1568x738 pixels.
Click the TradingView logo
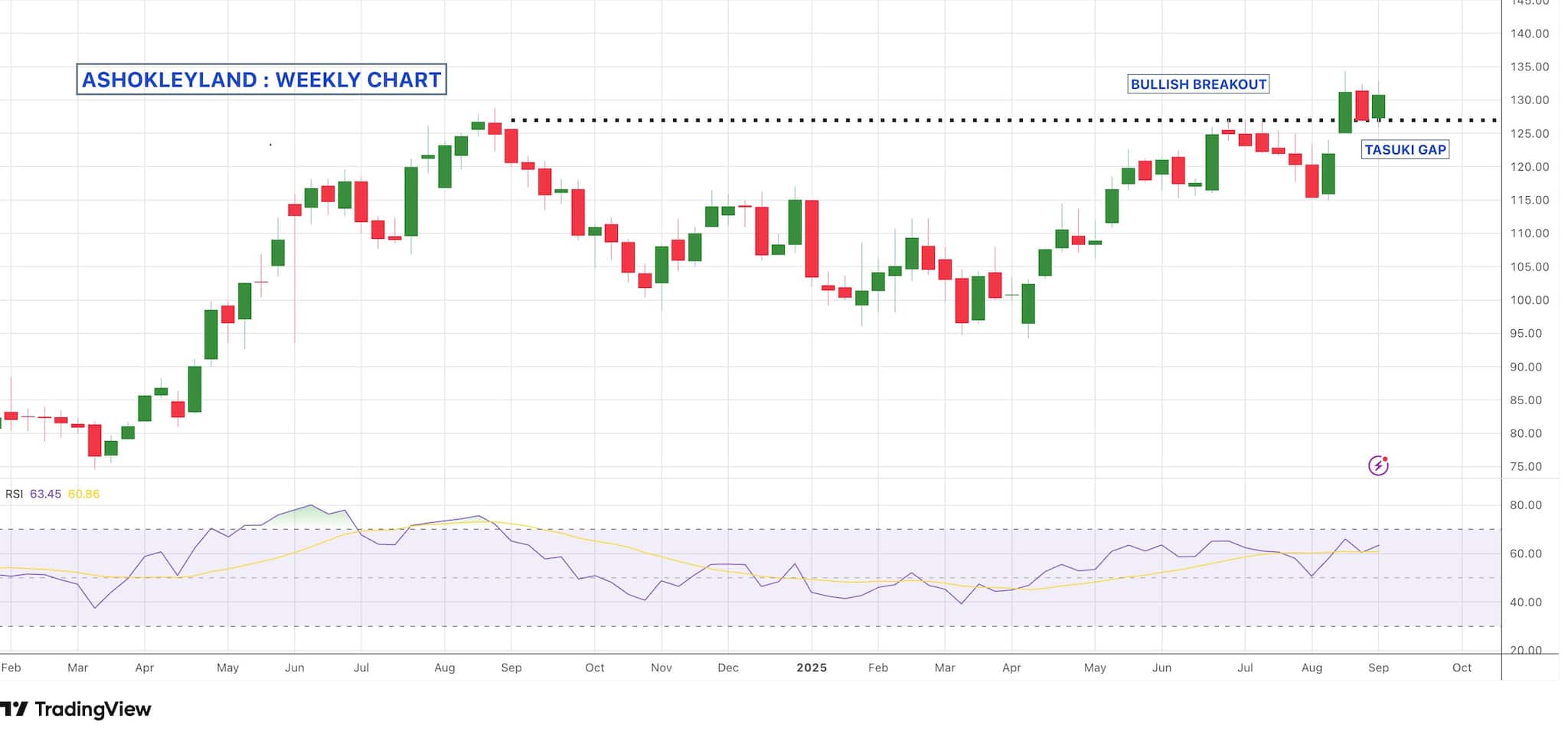[x=75, y=709]
